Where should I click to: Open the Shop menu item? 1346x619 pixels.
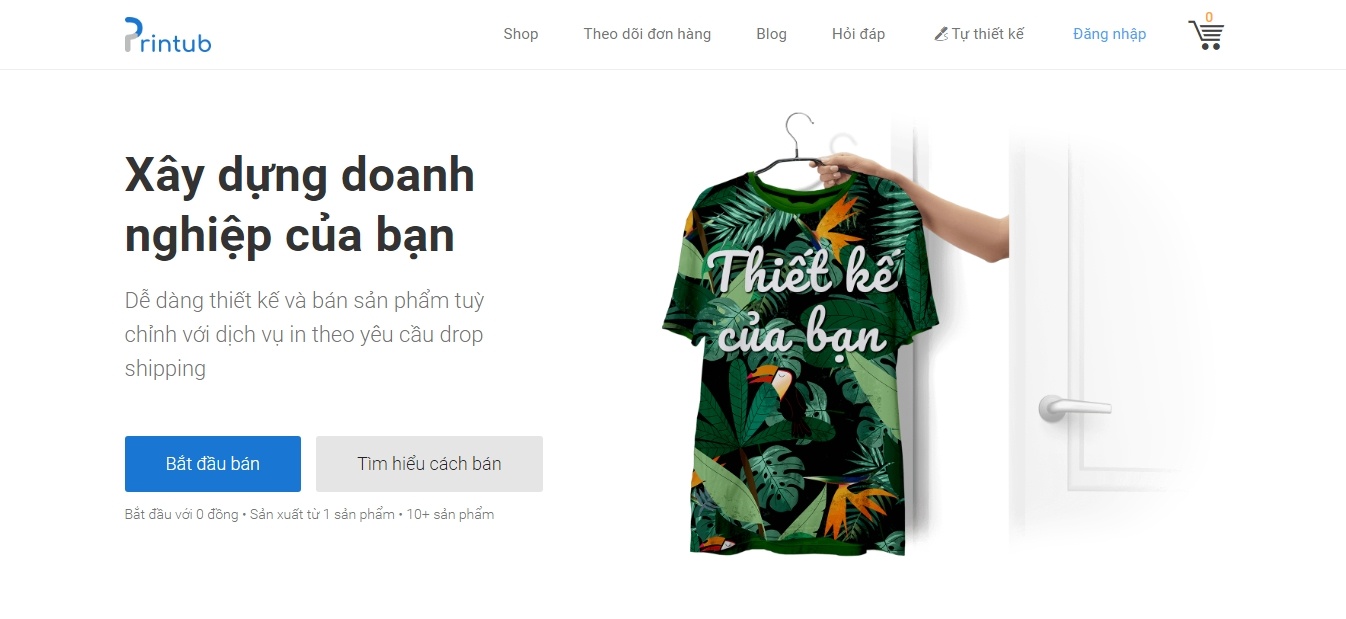pos(521,34)
